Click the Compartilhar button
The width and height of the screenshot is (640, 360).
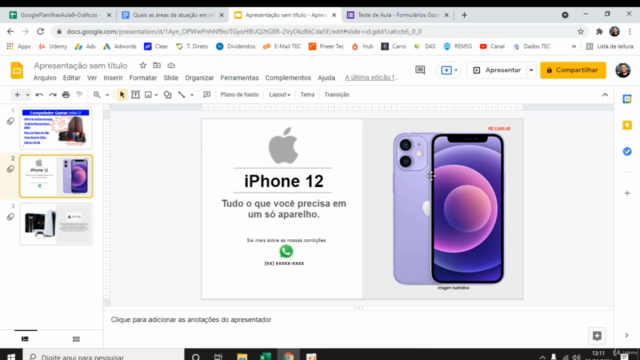[x=573, y=70]
